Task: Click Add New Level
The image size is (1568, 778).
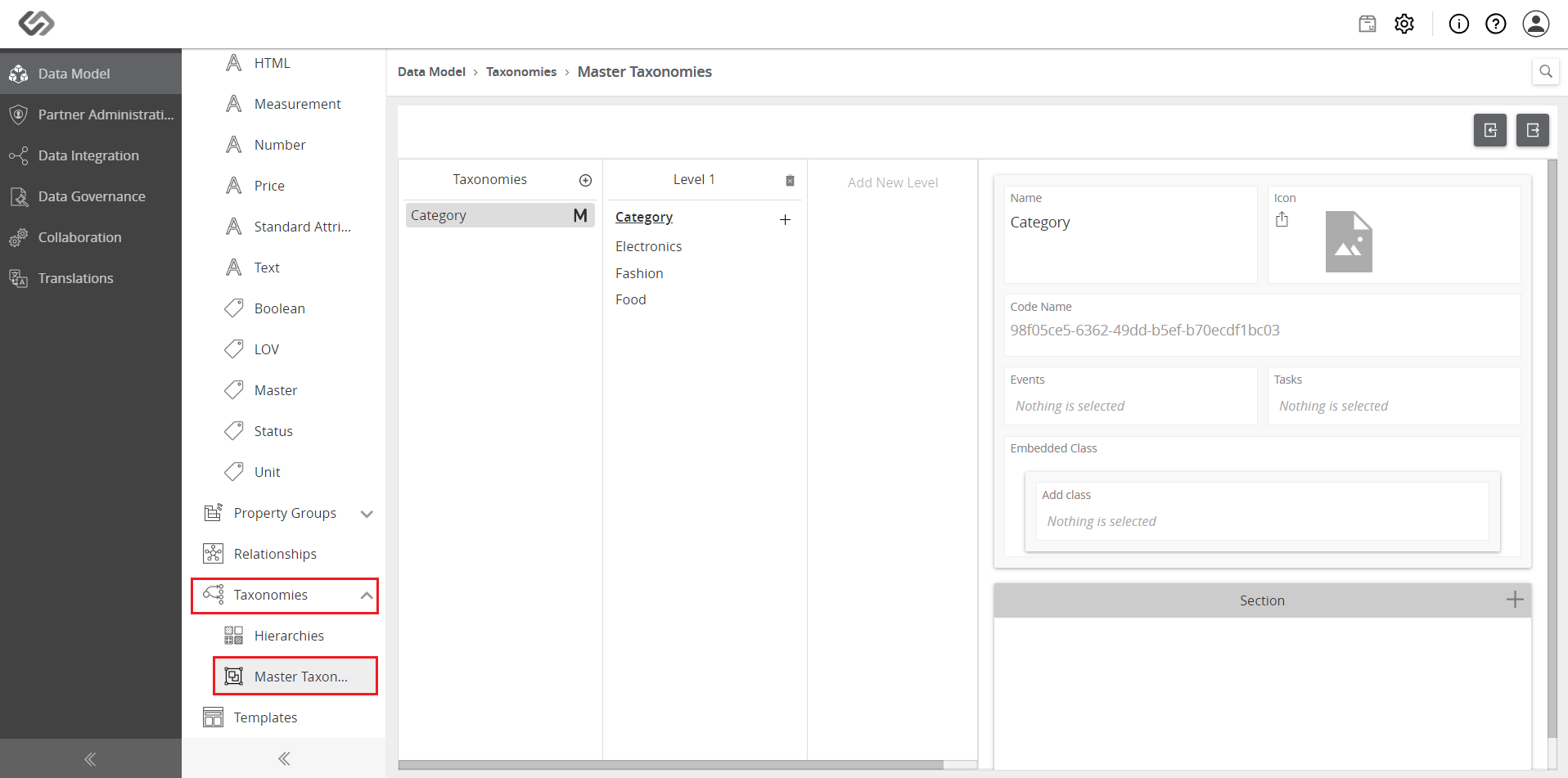Action: [893, 182]
